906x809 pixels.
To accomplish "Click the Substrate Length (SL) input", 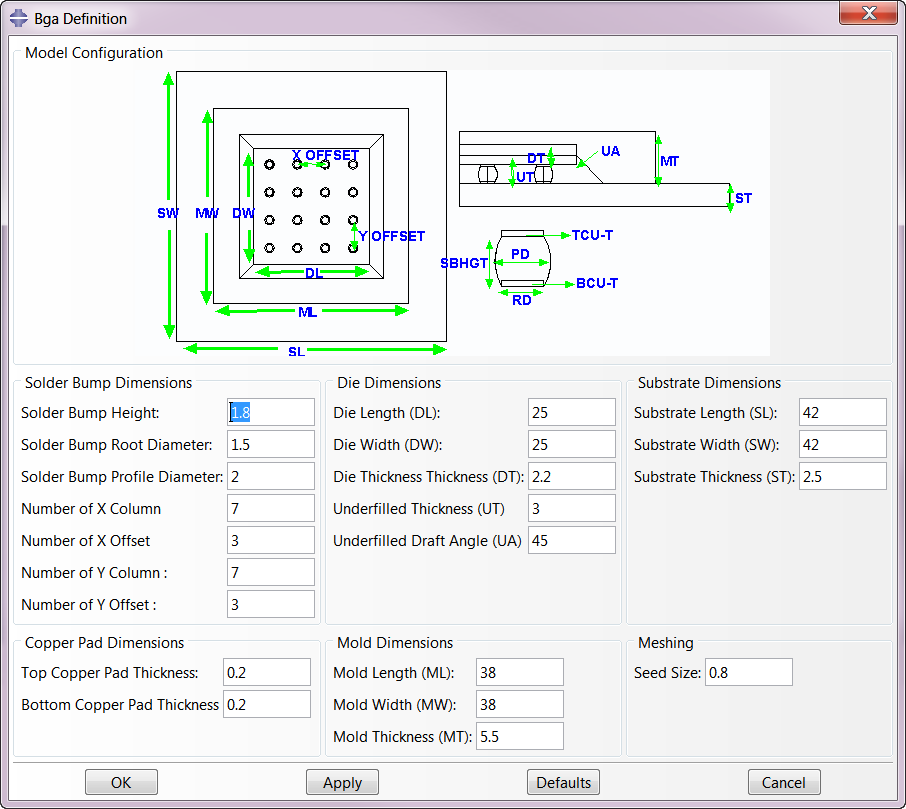I will [842, 412].
